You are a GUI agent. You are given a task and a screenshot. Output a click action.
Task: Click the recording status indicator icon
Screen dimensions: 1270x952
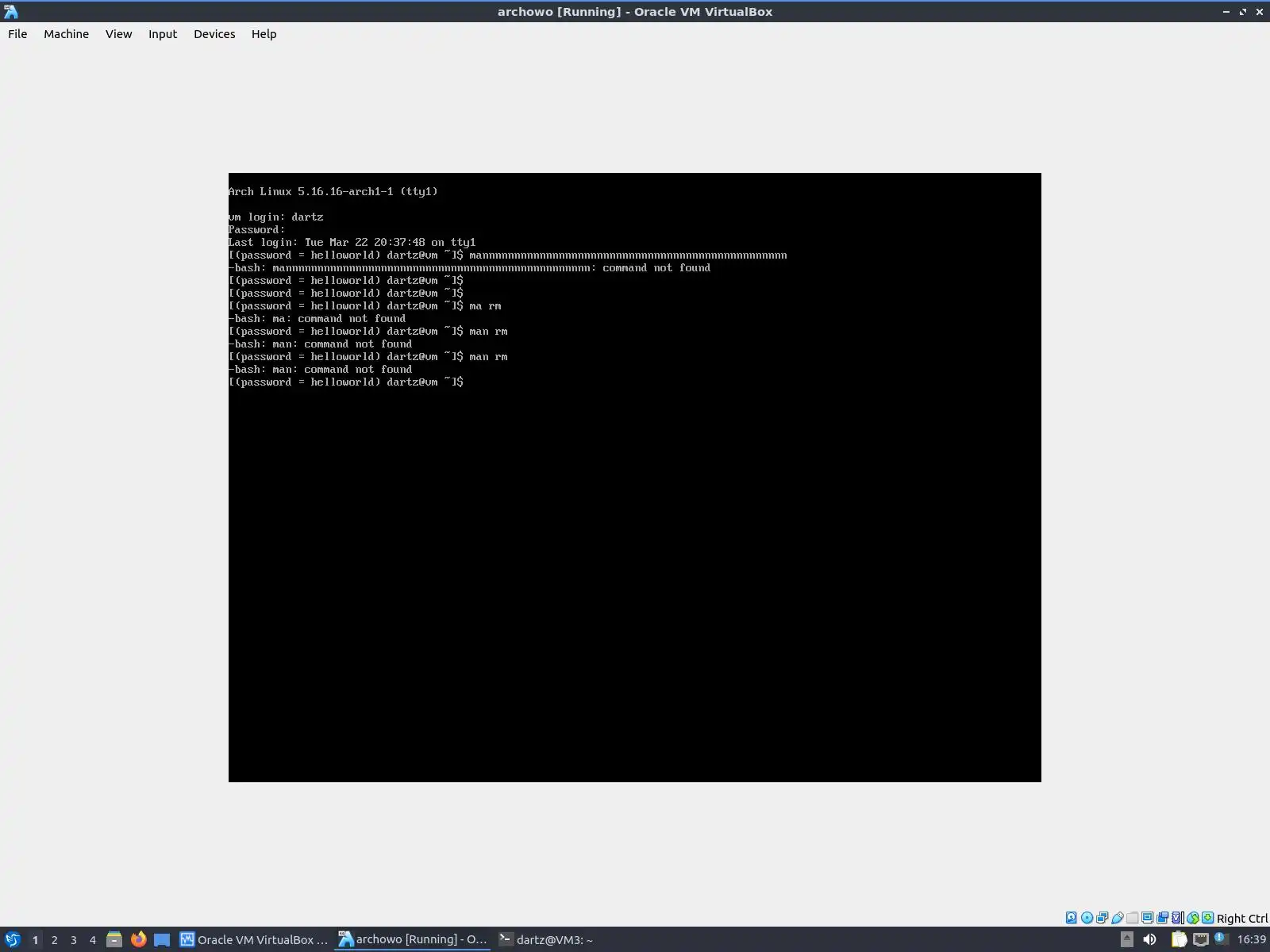[1162, 918]
